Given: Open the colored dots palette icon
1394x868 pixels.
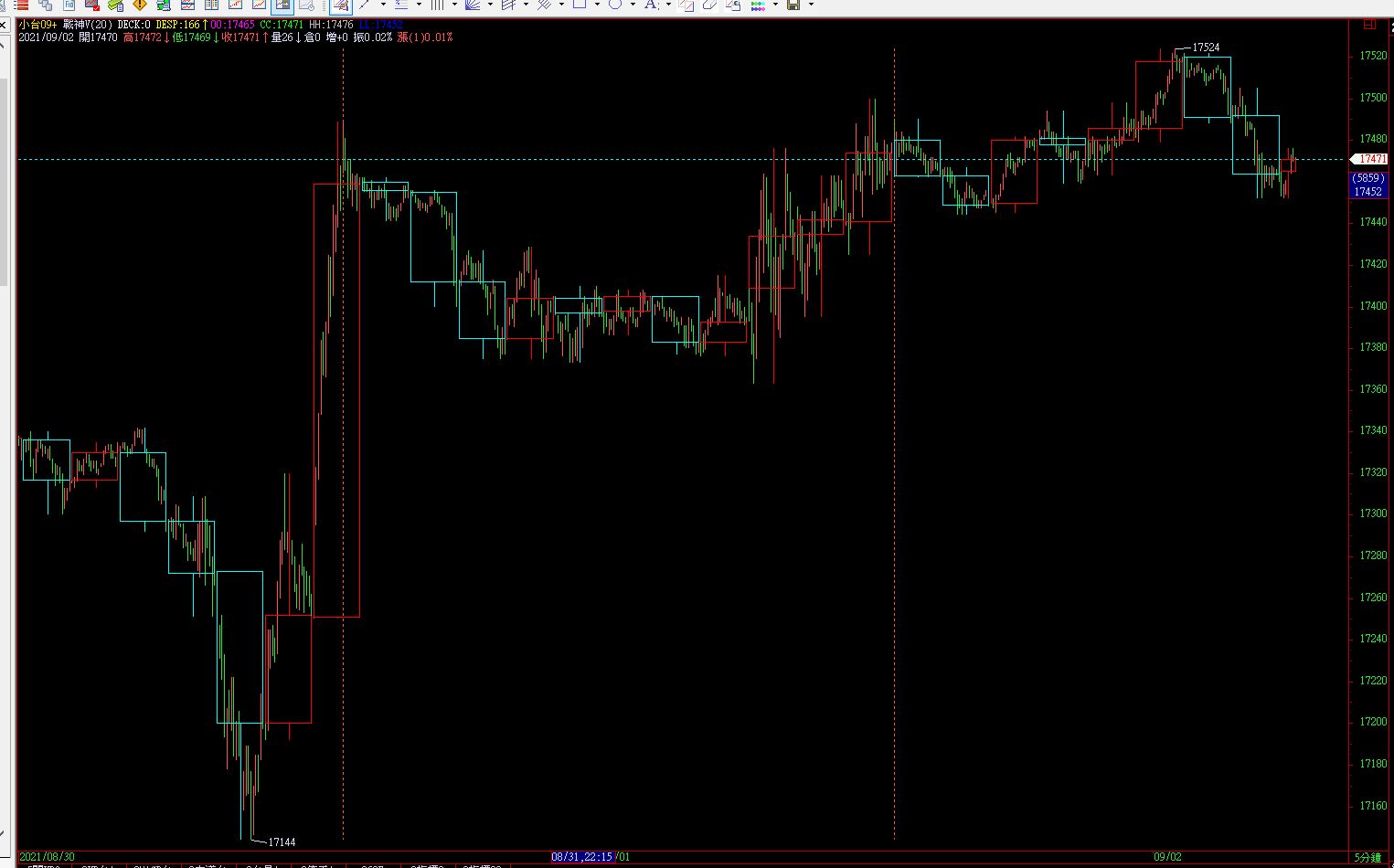Looking at the screenshot, I should (758, 5).
